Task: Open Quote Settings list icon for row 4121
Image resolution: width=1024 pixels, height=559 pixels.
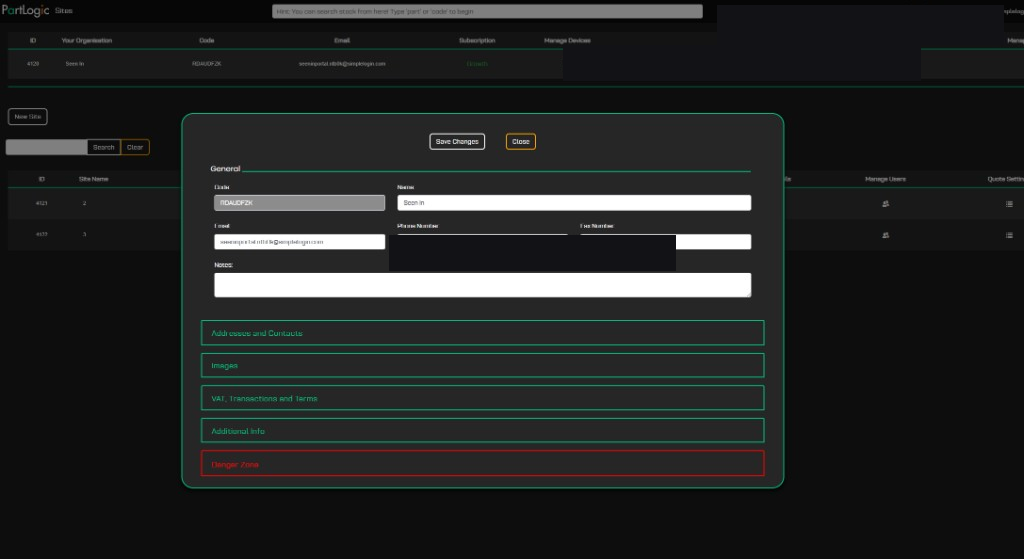Action: click(x=1009, y=204)
